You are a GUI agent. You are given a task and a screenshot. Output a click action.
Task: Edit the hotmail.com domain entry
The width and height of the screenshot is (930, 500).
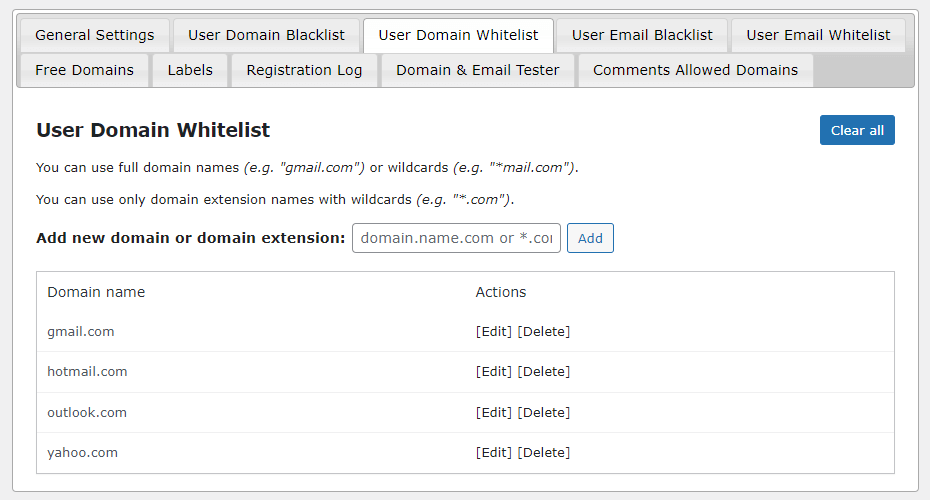(494, 372)
